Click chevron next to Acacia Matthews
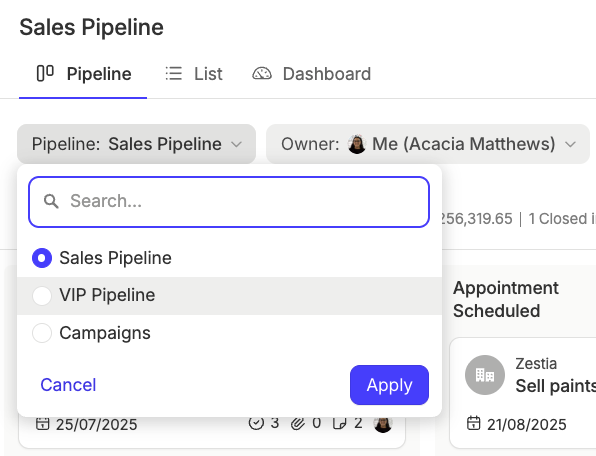 (570, 144)
